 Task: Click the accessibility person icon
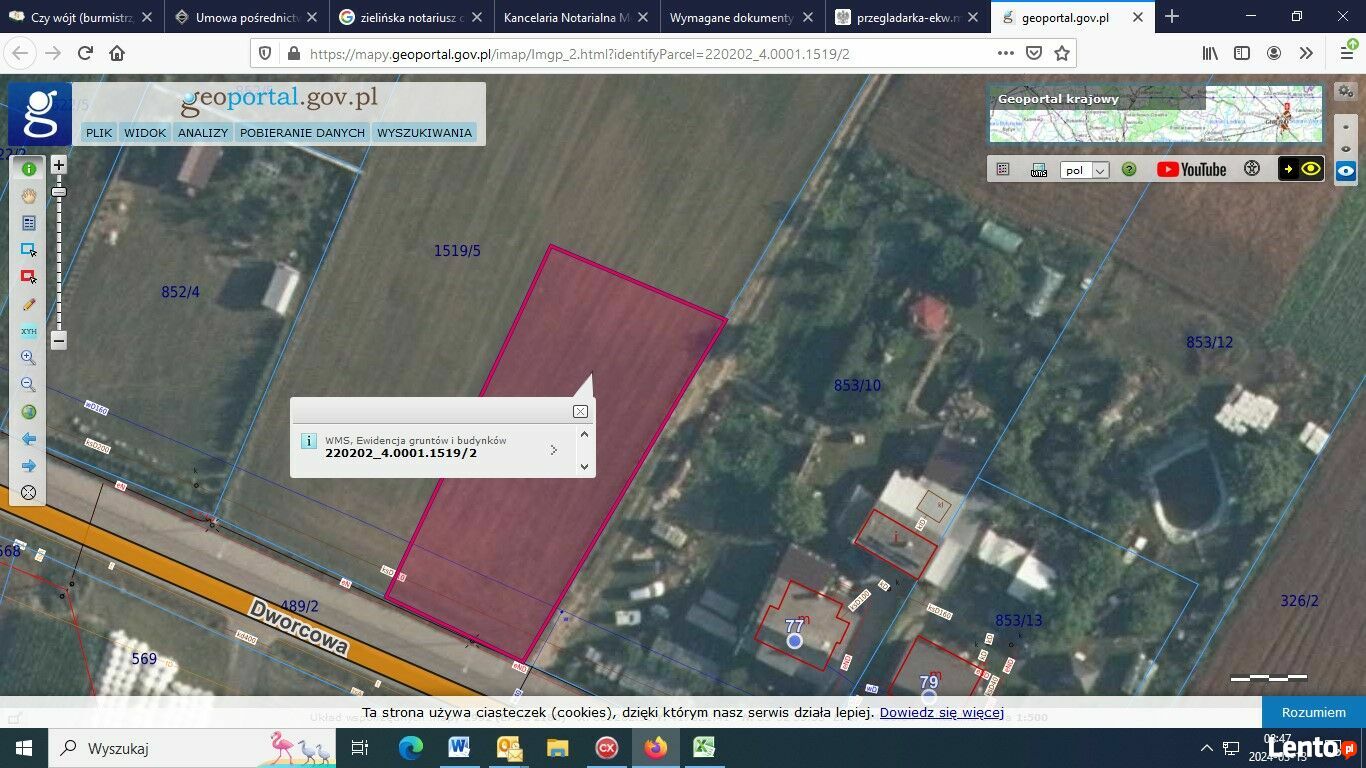tap(1251, 168)
